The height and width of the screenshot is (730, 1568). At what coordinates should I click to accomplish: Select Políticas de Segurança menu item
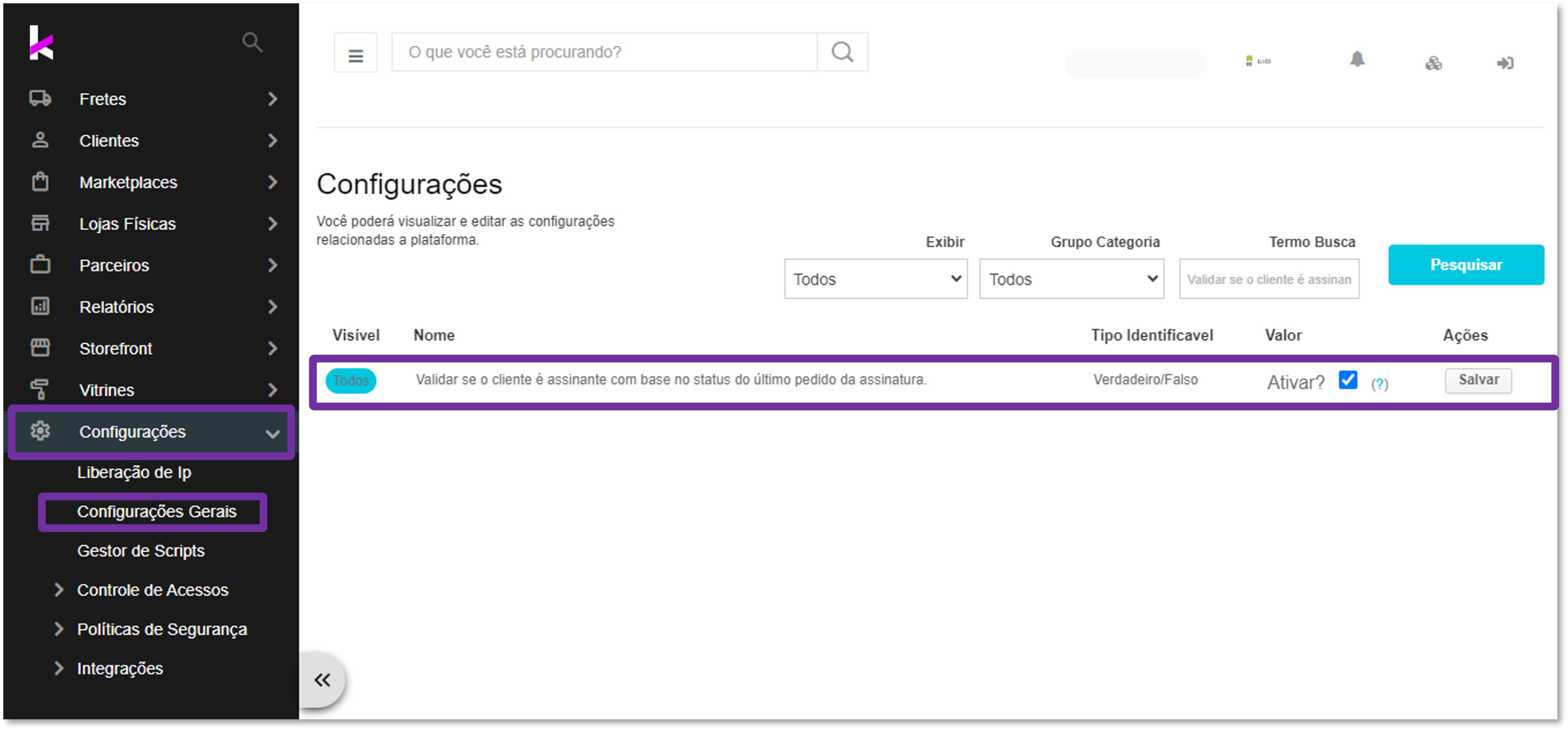[x=162, y=629]
